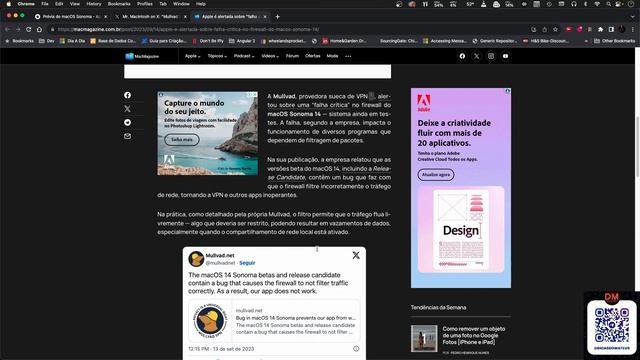
Task: Expand the Tópicos dropdown
Action: click(x=217, y=56)
